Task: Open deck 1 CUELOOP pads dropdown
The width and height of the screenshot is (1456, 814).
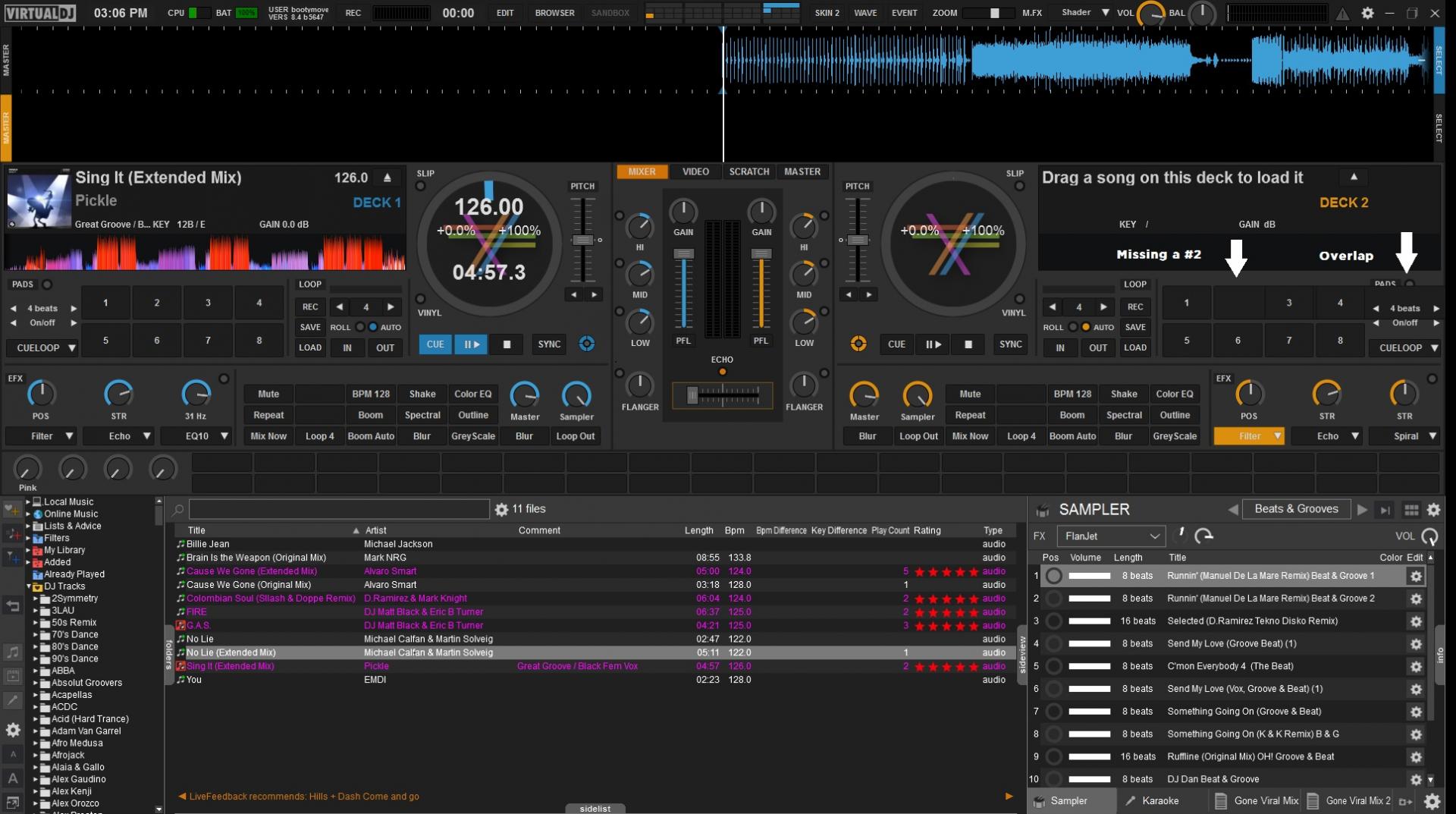Action: (x=42, y=348)
